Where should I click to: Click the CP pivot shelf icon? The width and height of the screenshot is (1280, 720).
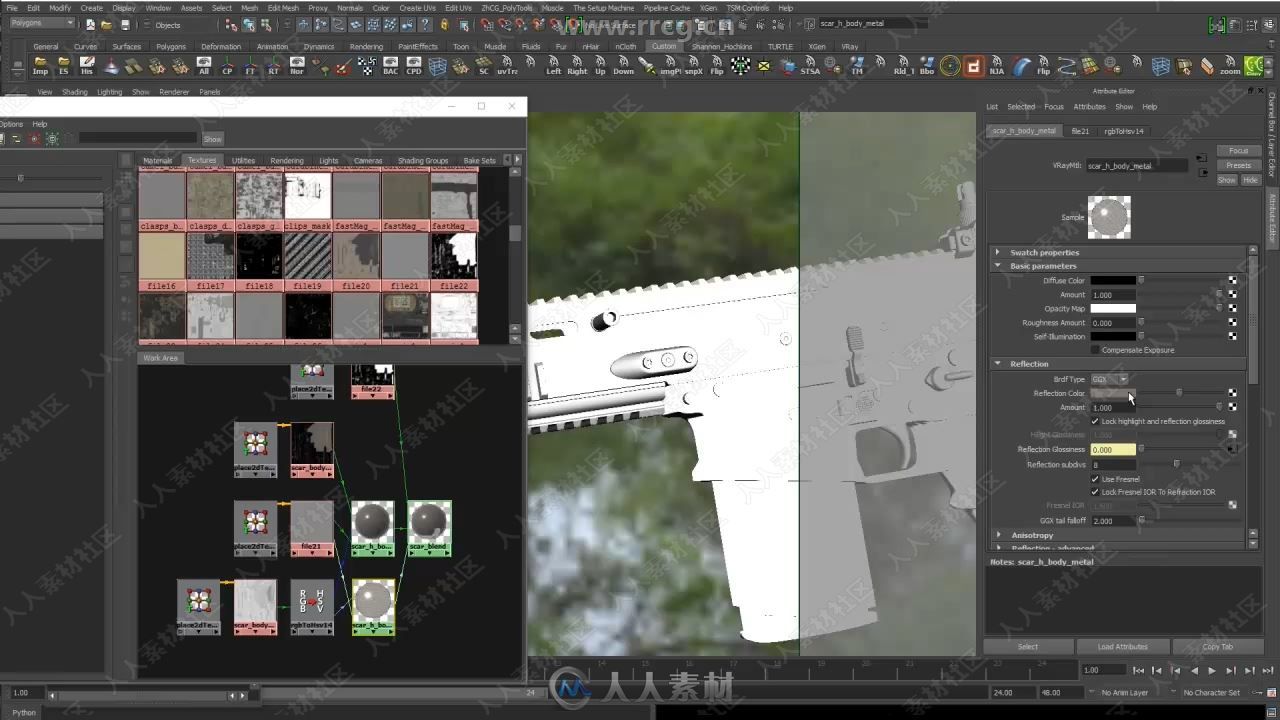(227, 66)
